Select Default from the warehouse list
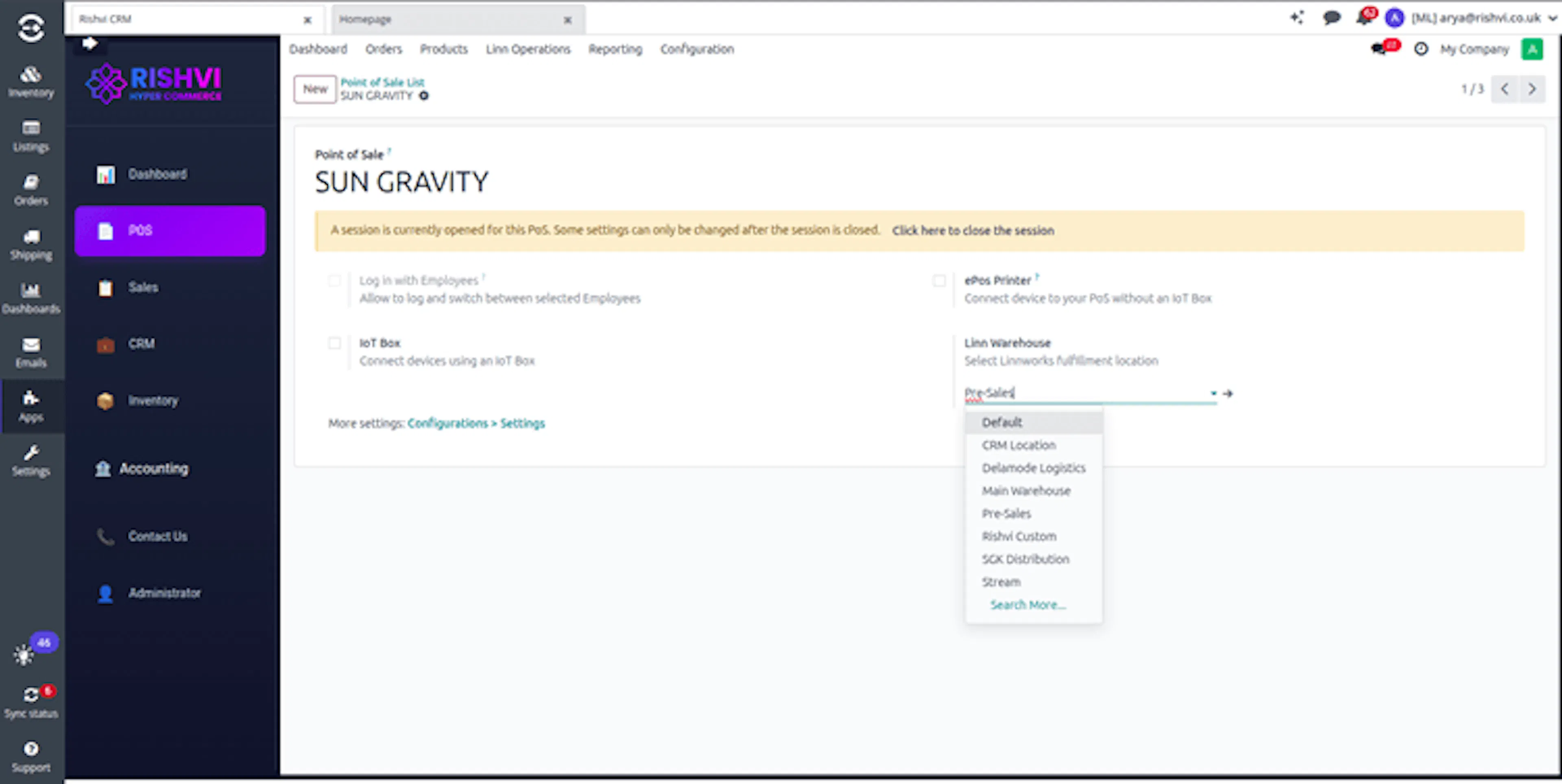 coord(1034,422)
